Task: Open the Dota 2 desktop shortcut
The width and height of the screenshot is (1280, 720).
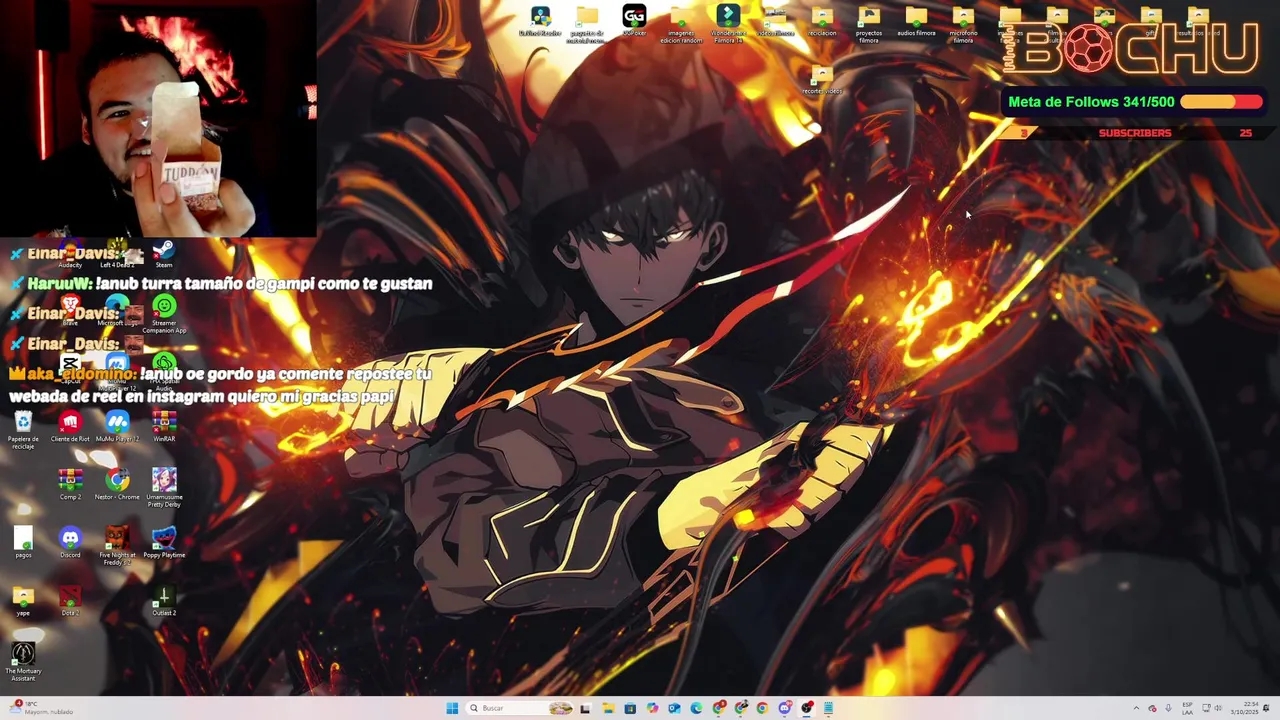Action: tap(70, 600)
